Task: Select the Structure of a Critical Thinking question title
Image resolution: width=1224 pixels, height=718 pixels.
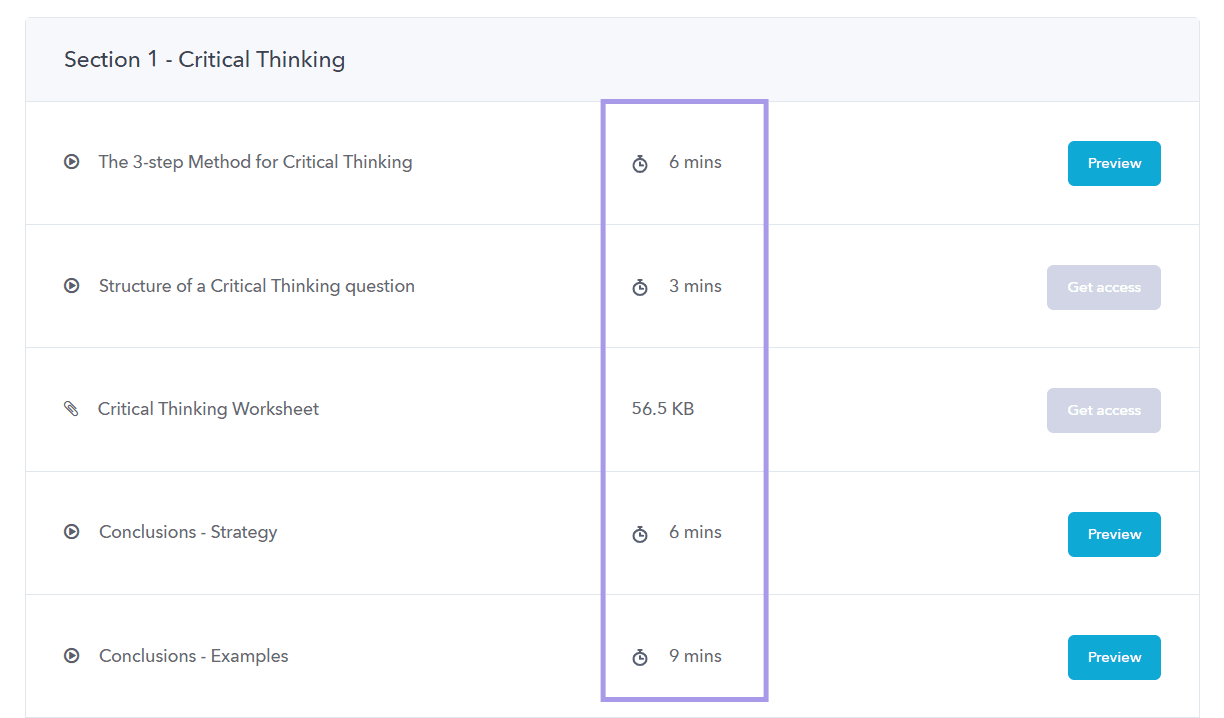Action: (x=256, y=285)
